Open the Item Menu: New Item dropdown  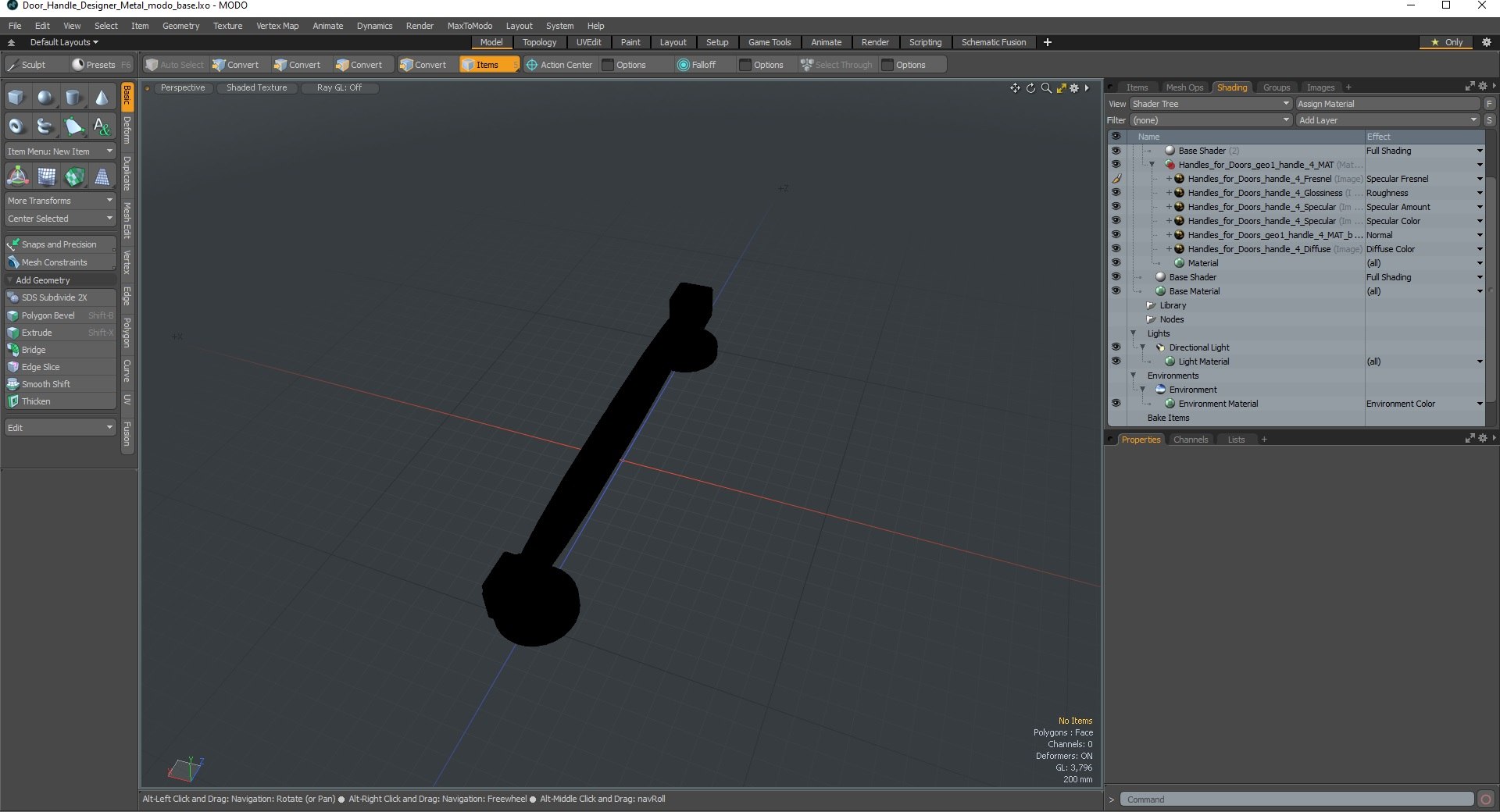point(60,151)
